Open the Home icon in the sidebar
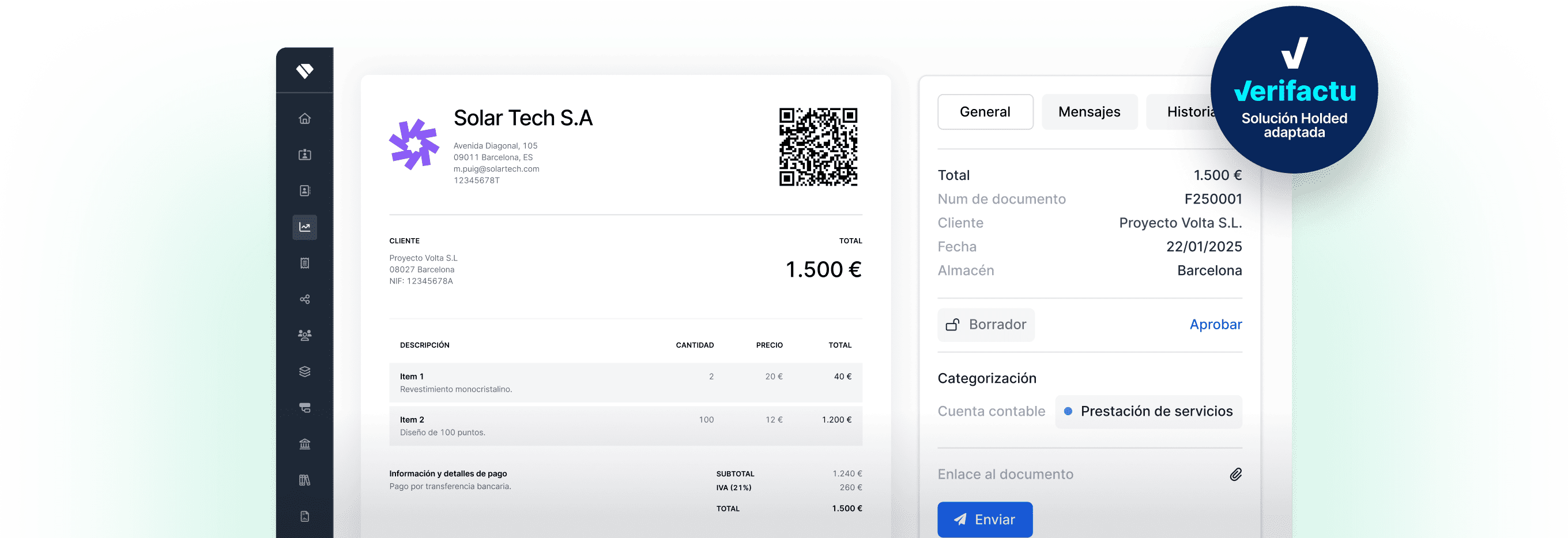This screenshot has height=538, width=1568. tap(304, 119)
